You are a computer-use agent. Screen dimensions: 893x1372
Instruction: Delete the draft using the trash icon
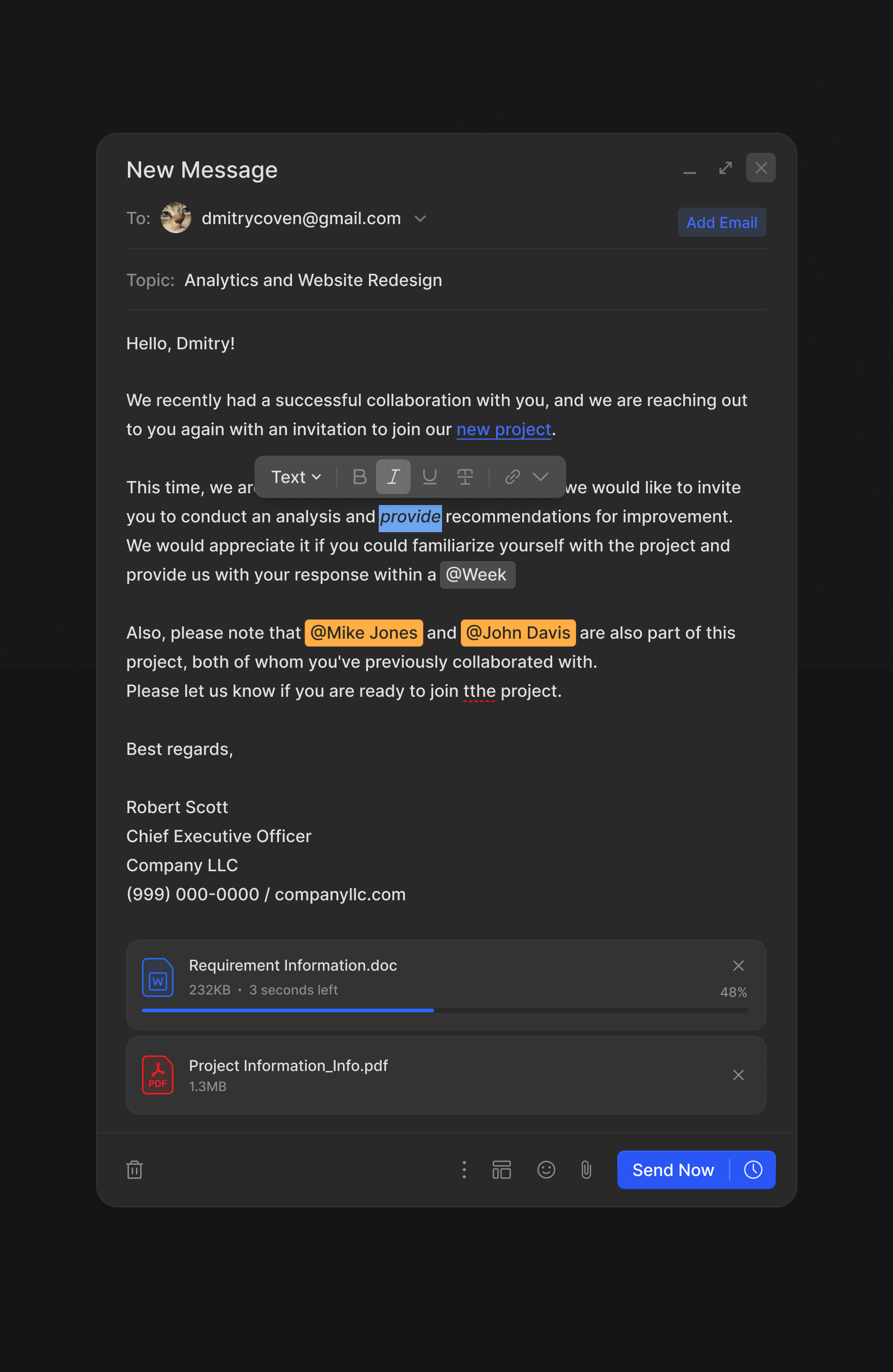pos(135,1169)
